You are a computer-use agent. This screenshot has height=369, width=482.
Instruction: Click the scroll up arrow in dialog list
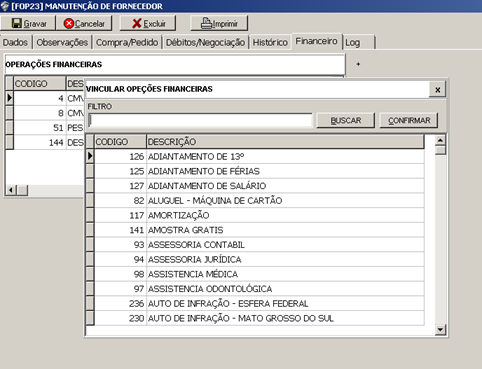440,140
